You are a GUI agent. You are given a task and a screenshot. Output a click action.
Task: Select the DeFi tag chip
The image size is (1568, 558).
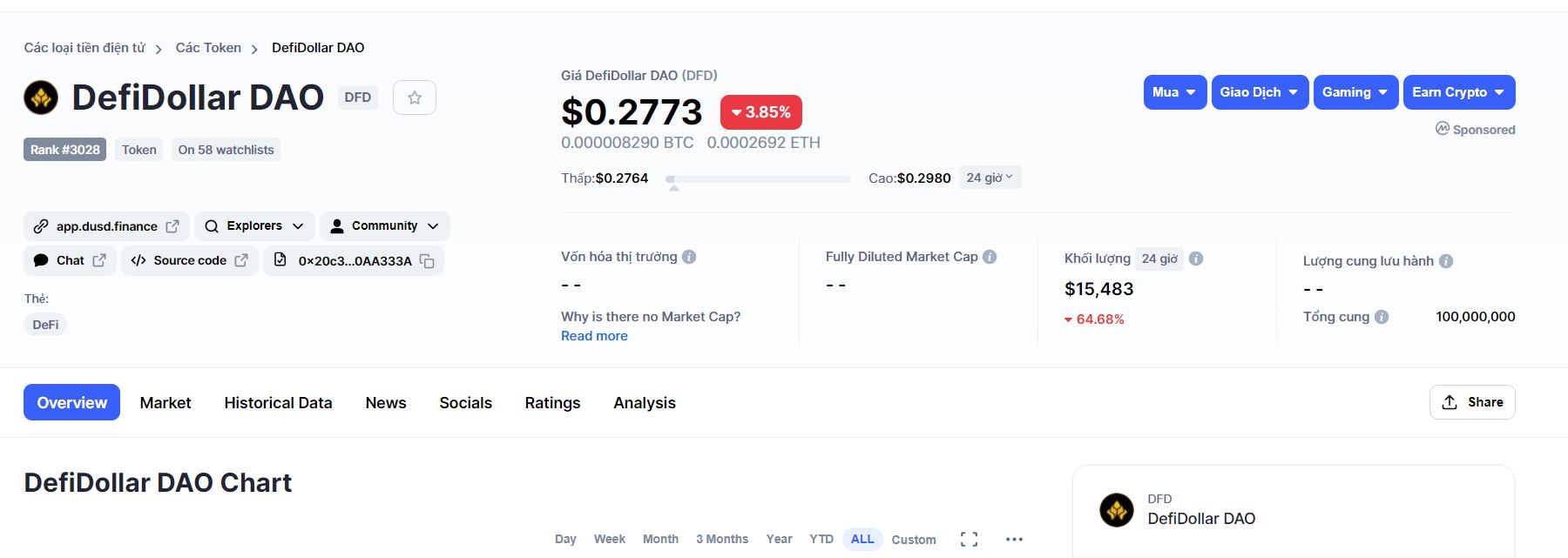coord(45,325)
